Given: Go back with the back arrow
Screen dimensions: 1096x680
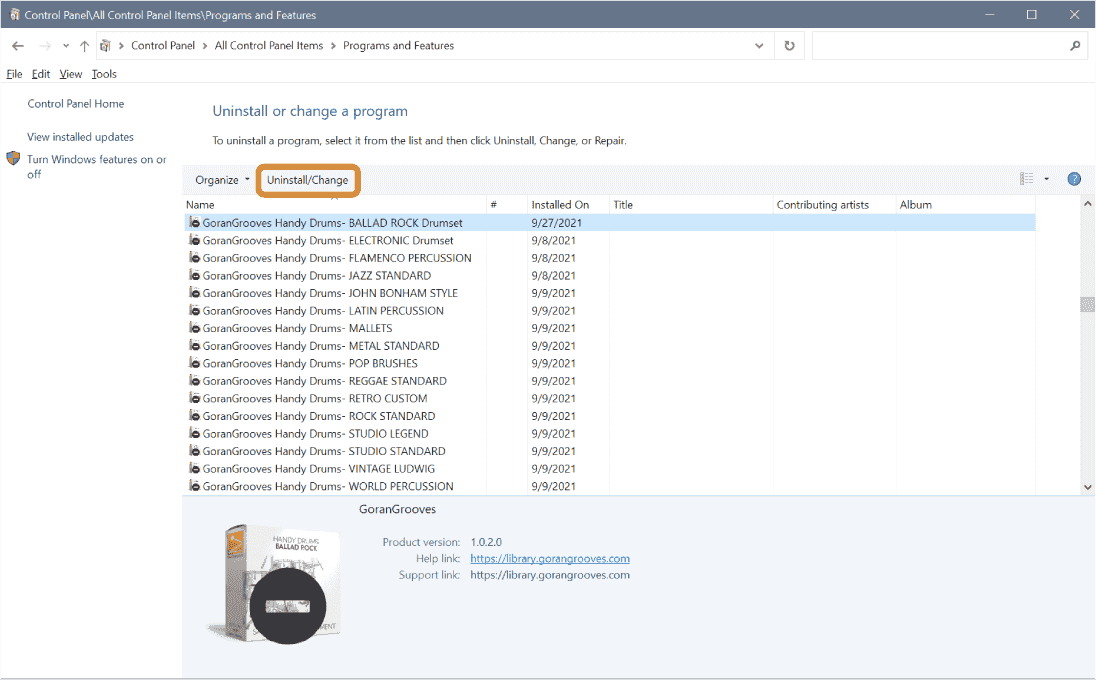Looking at the screenshot, I should tap(18, 46).
